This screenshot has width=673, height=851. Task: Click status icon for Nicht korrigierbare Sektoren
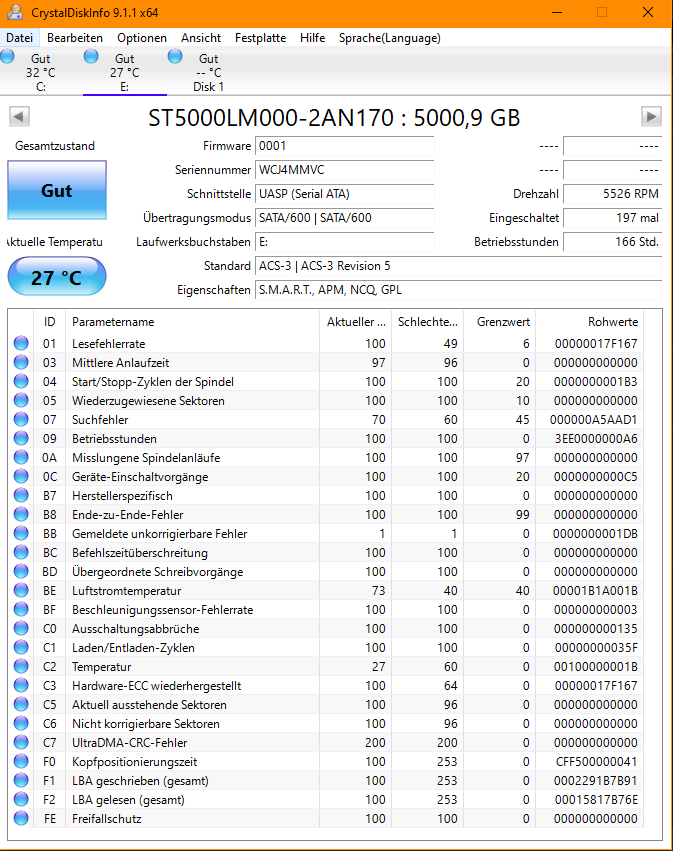click(x=21, y=723)
